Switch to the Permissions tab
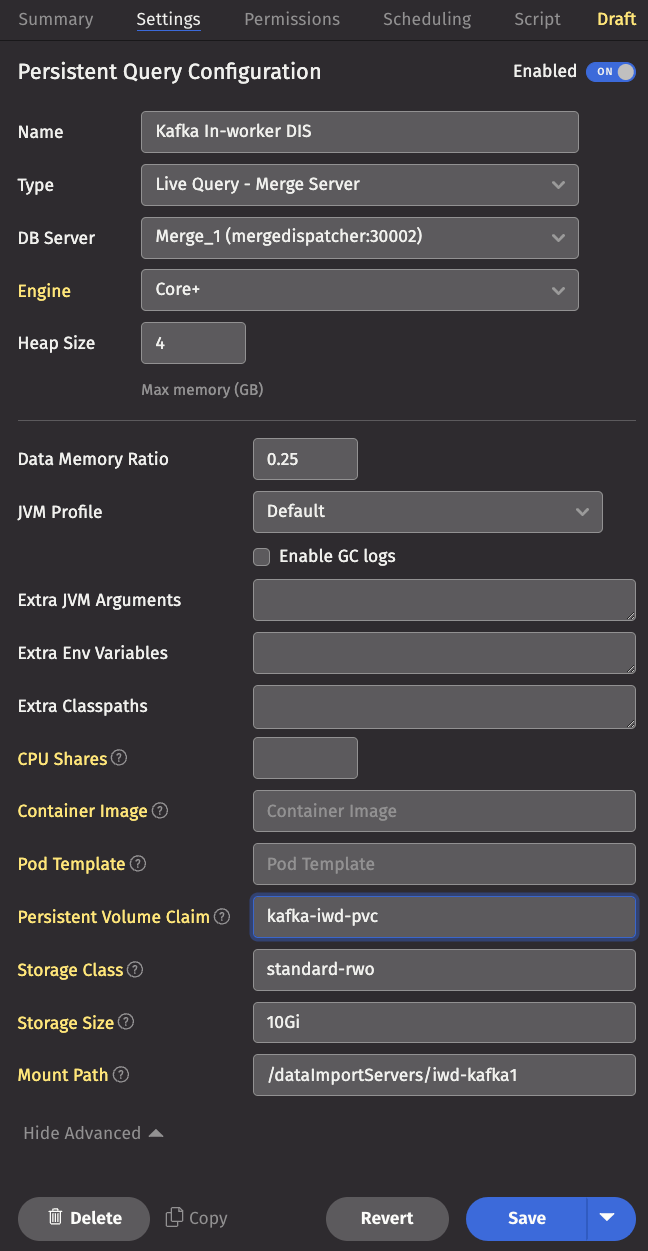This screenshot has width=648, height=1251. pos(292,19)
